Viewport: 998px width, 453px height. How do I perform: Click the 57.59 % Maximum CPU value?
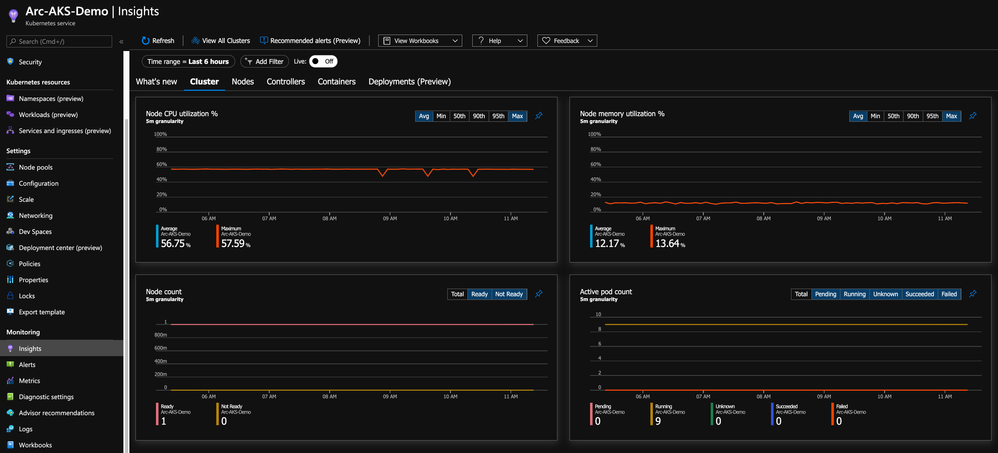pyautogui.click(x=237, y=243)
